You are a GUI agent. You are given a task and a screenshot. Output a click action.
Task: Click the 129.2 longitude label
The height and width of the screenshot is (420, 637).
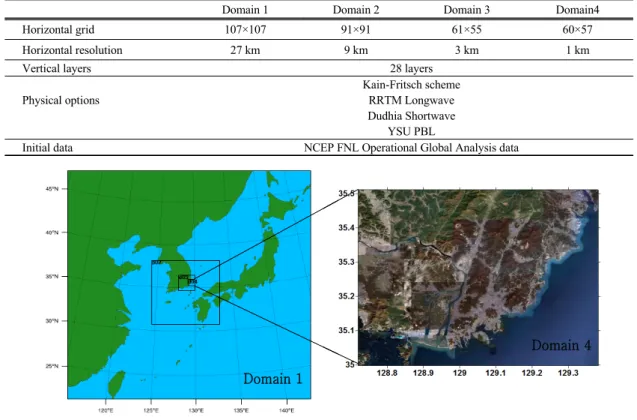[x=532, y=373]
